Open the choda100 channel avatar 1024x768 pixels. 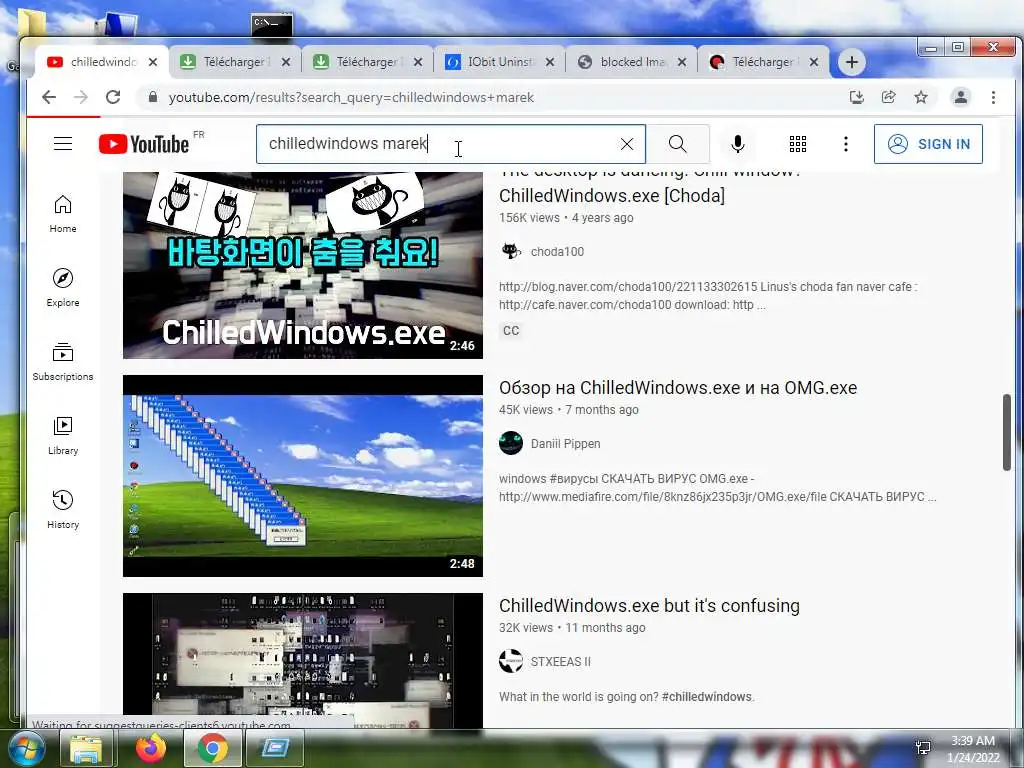(511, 251)
